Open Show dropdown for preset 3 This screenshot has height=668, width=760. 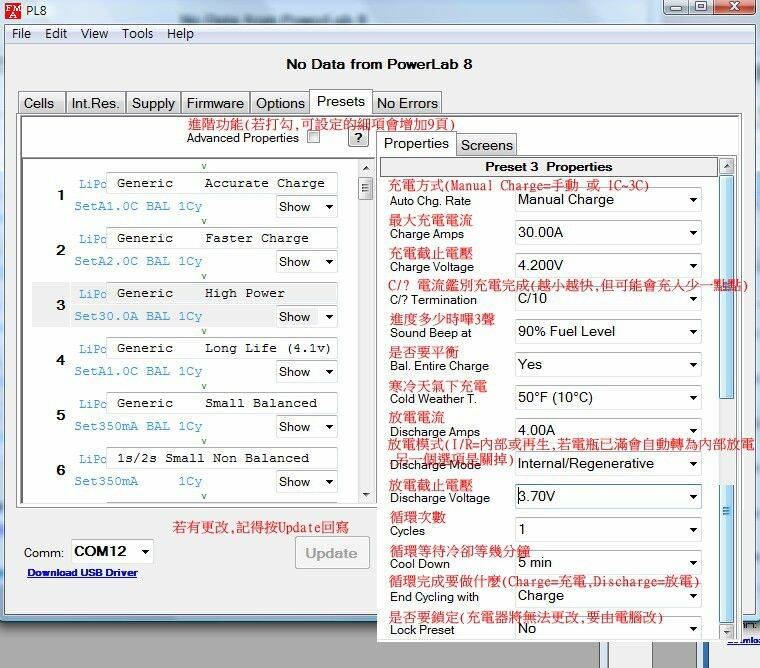point(306,317)
